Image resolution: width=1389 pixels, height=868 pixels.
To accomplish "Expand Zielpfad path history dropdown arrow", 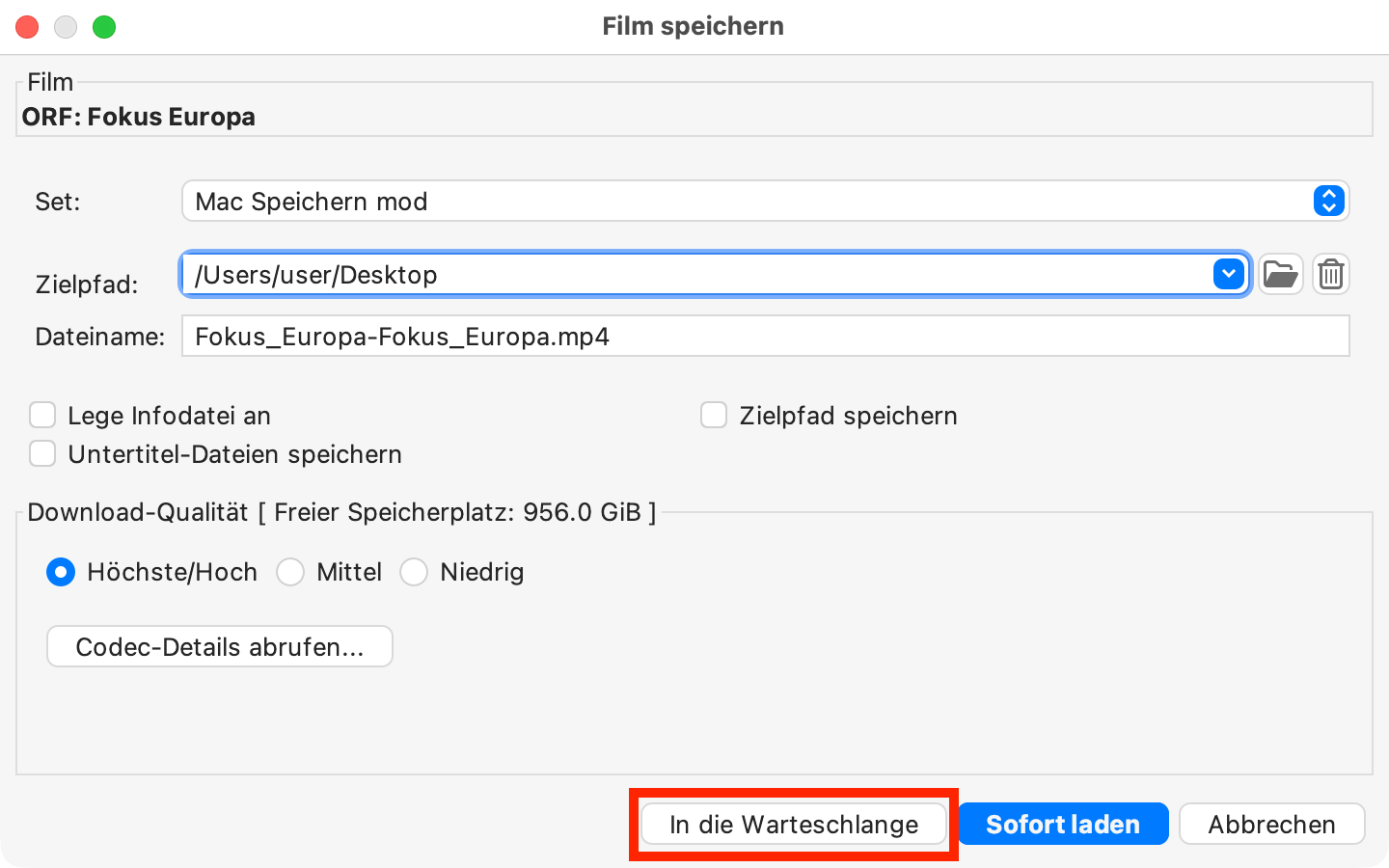I will pyautogui.click(x=1228, y=274).
